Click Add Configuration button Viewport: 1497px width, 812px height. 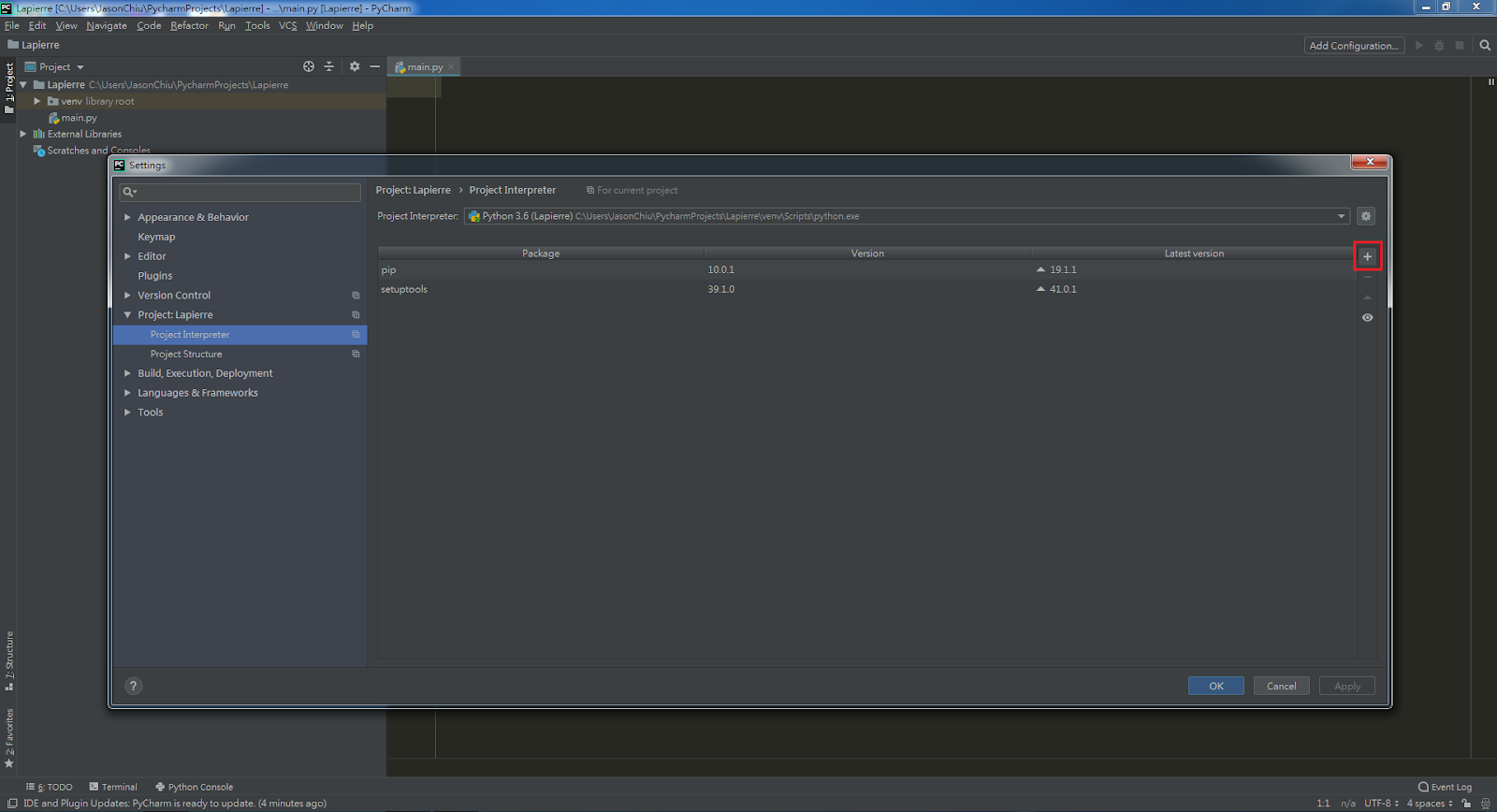[1354, 45]
